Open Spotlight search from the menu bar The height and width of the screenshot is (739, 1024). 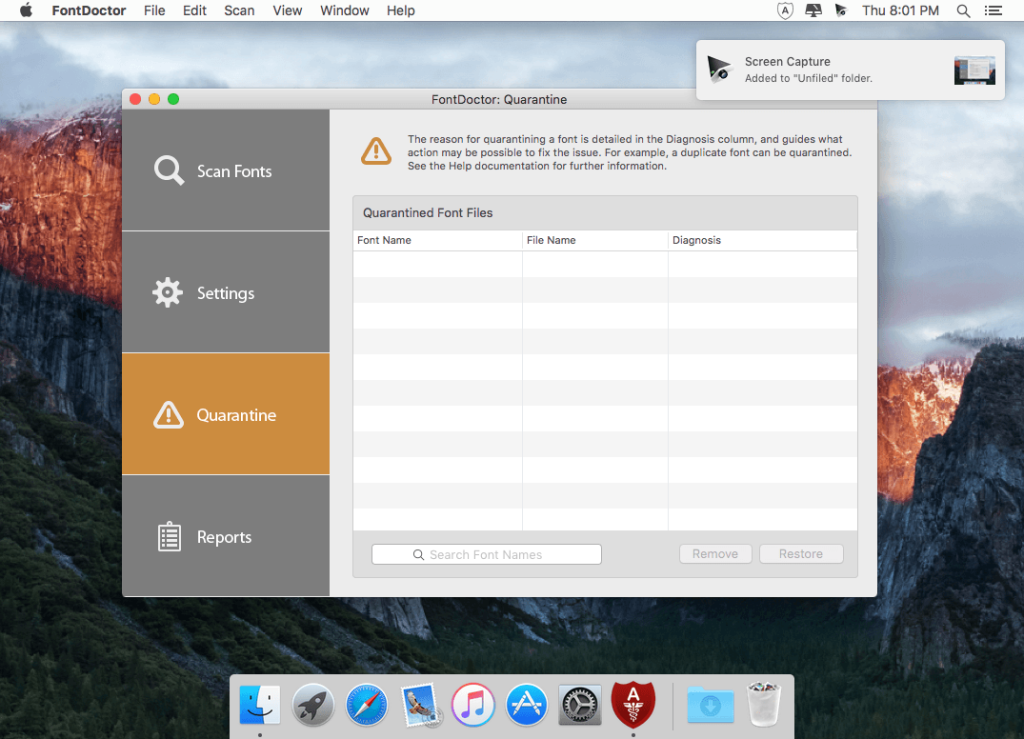point(962,10)
